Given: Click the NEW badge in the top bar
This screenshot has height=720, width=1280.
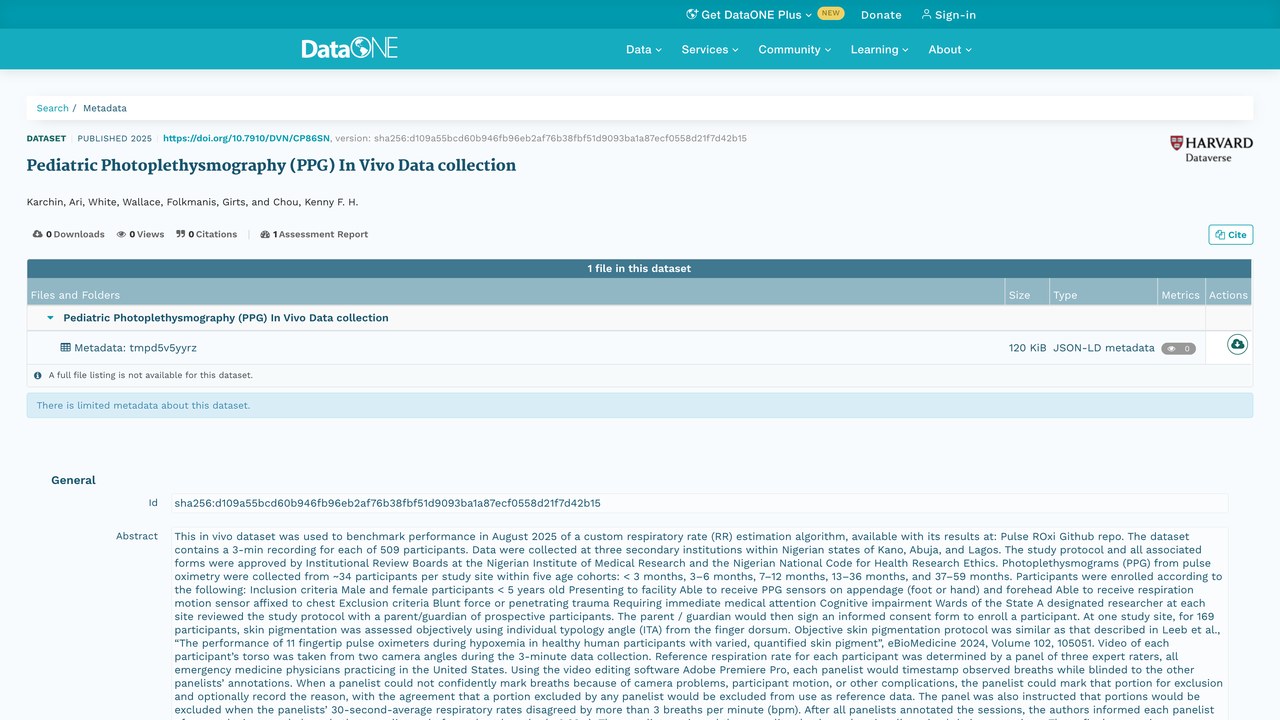Looking at the screenshot, I should pos(831,14).
